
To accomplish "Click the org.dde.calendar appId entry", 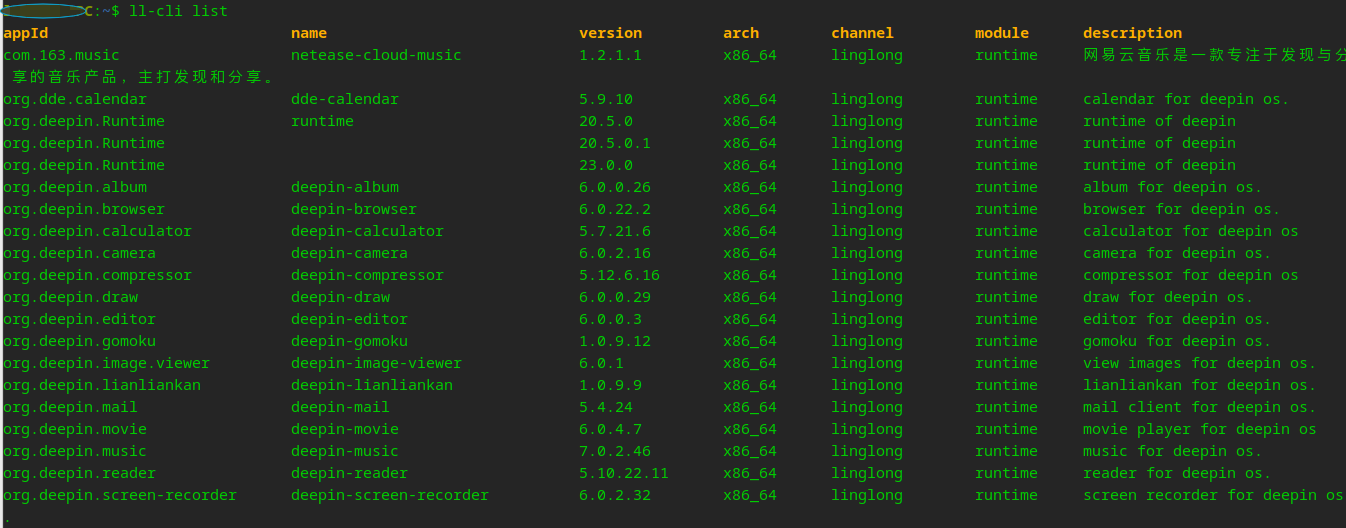I will click(x=75, y=99).
